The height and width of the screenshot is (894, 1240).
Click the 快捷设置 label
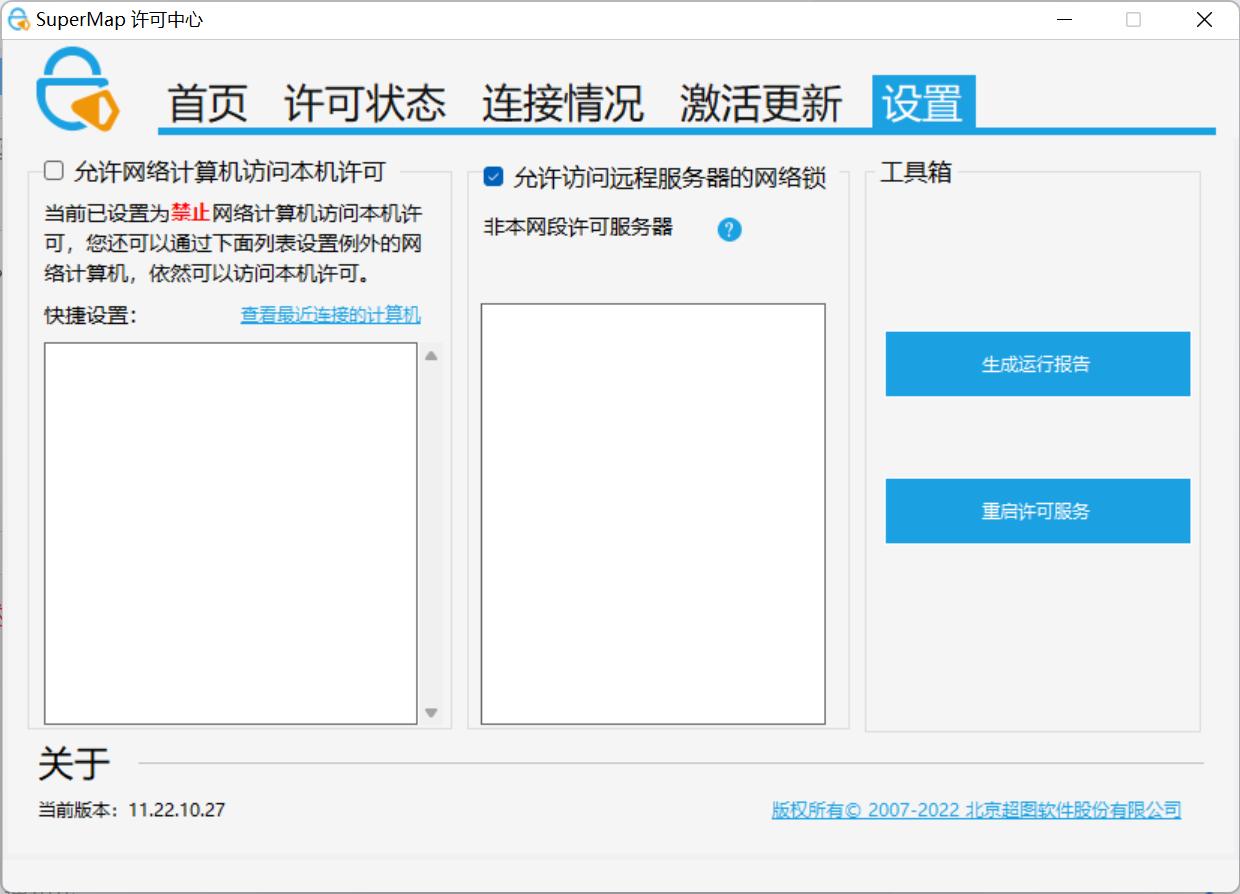[x=90, y=315]
